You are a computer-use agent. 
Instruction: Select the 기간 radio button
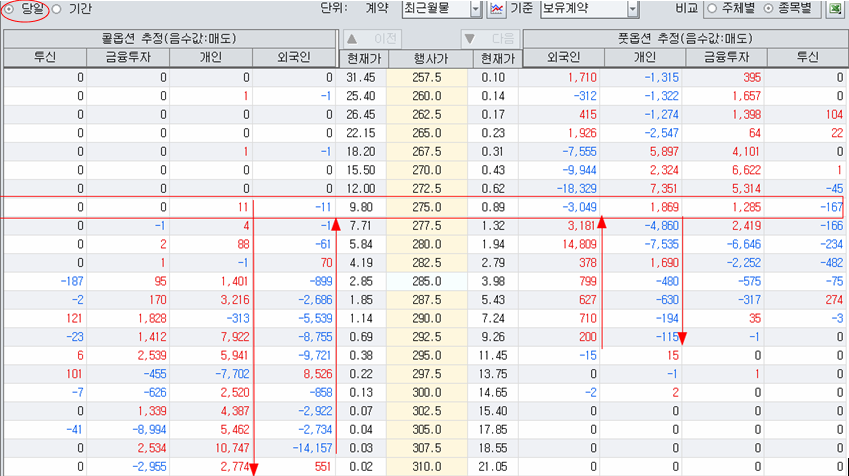pyautogui.click(x=56, y=9)
